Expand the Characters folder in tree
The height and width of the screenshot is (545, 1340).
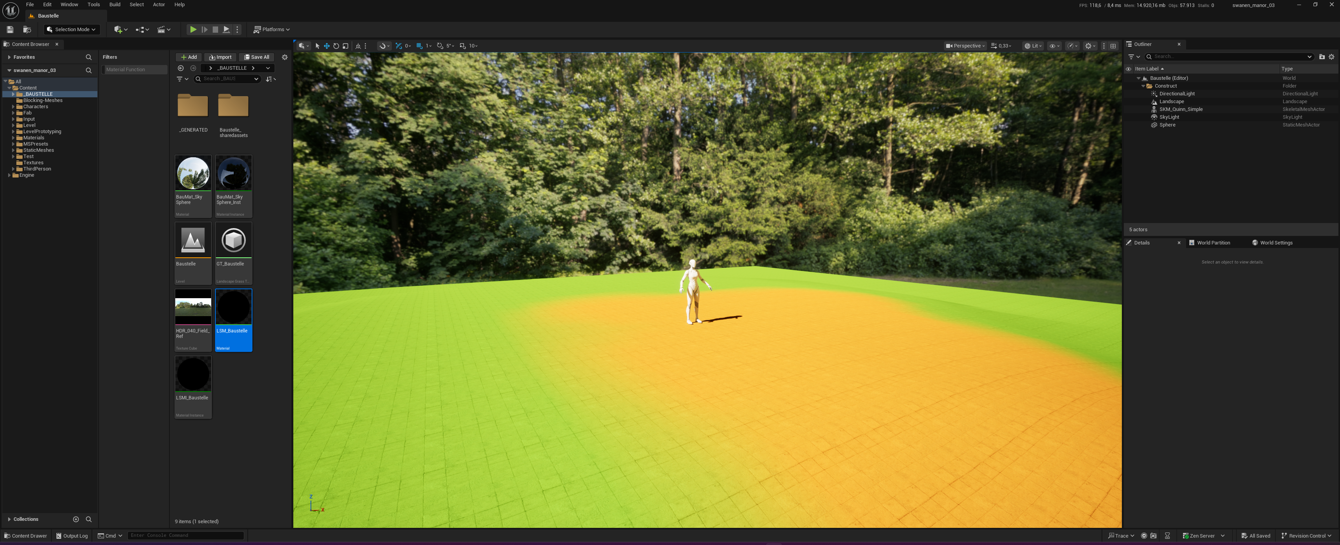13,107
